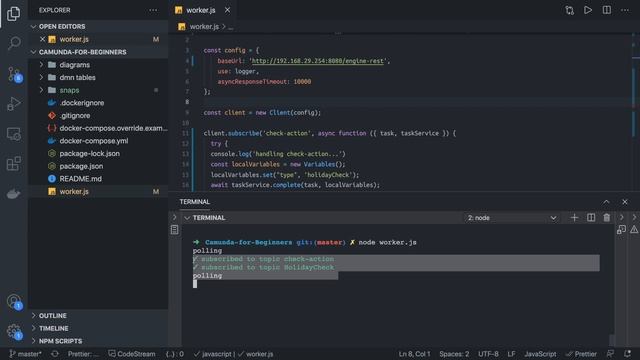Click the UTF-8 encoding indicator
This screenshot has width=640, height=360.
click(488, 354)
